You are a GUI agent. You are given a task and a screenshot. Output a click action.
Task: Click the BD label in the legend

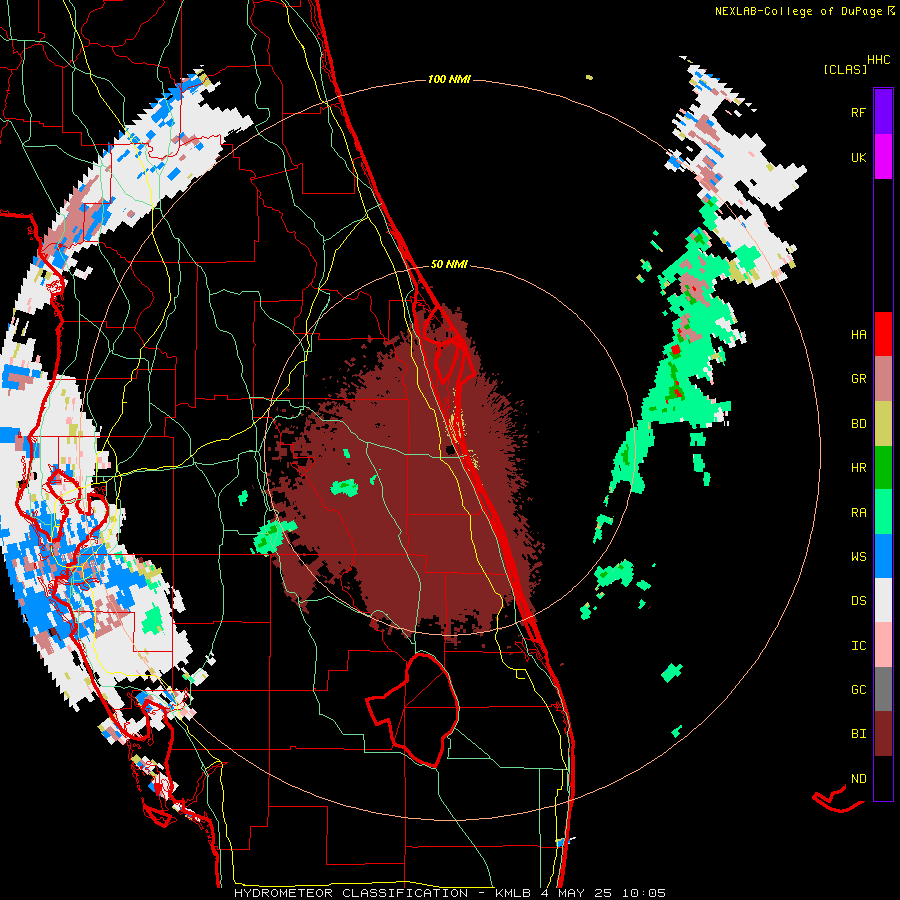858,424
